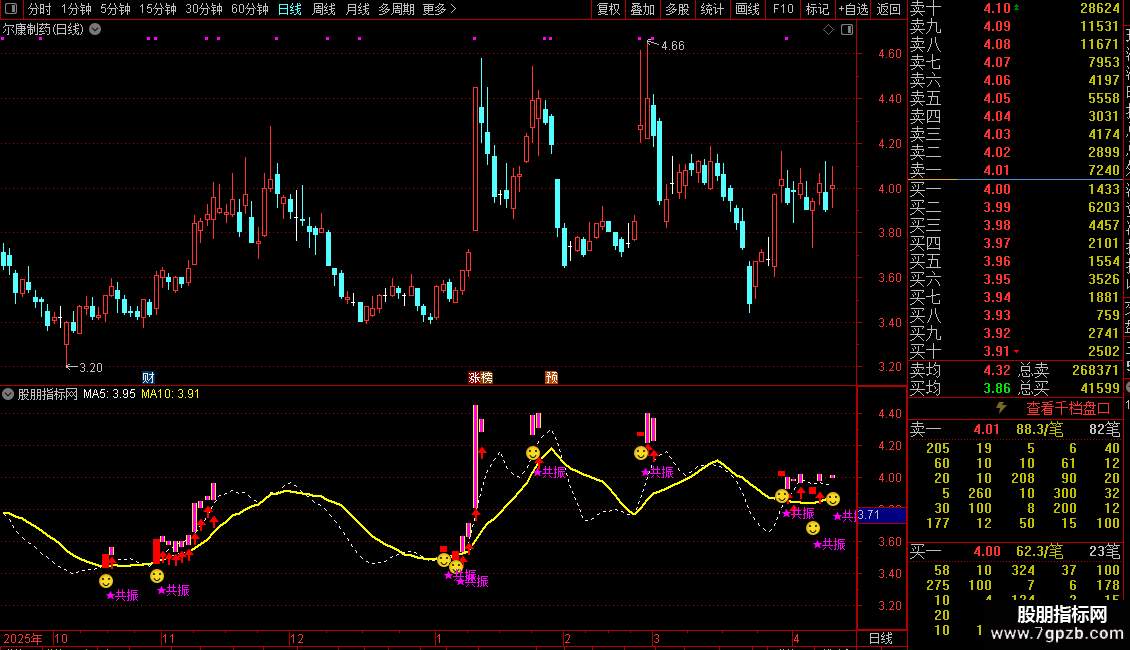The height and width of the screenshot is (650, 1130).
Task: Expand the 股朋指标网 indicator chevron
Action: (8, 394)
